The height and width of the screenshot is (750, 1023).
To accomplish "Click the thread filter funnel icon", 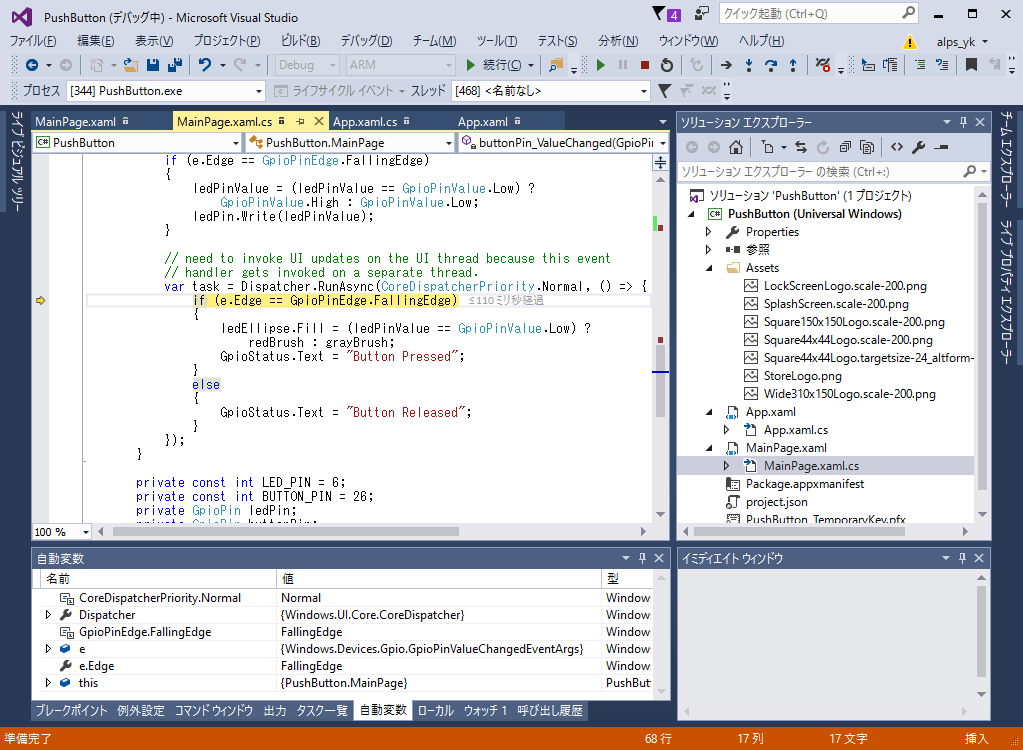I will point(664,91).
